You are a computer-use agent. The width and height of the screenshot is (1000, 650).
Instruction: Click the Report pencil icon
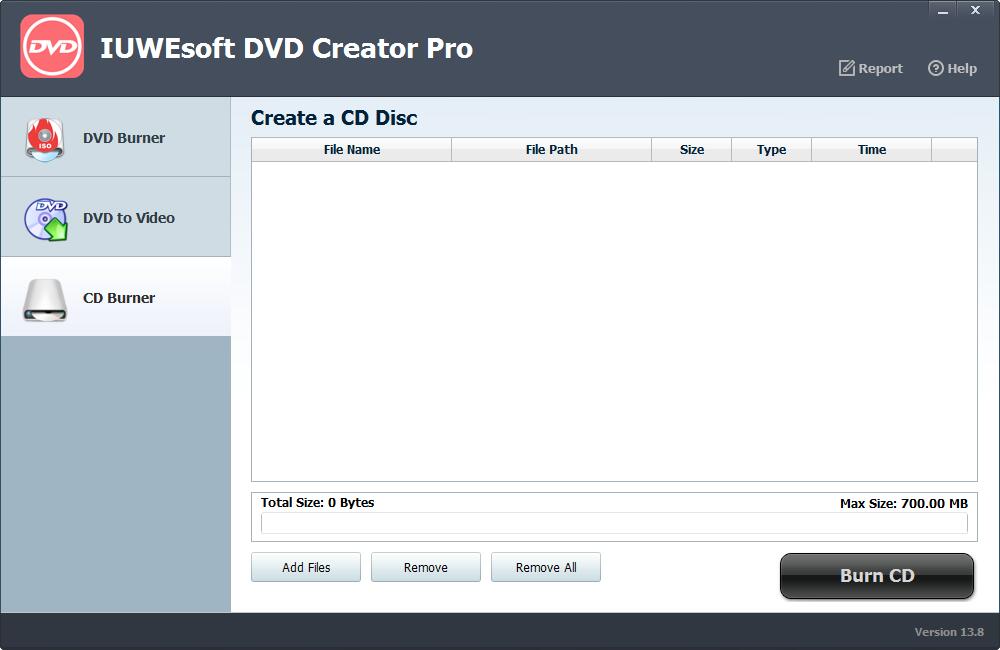[846, 68]
